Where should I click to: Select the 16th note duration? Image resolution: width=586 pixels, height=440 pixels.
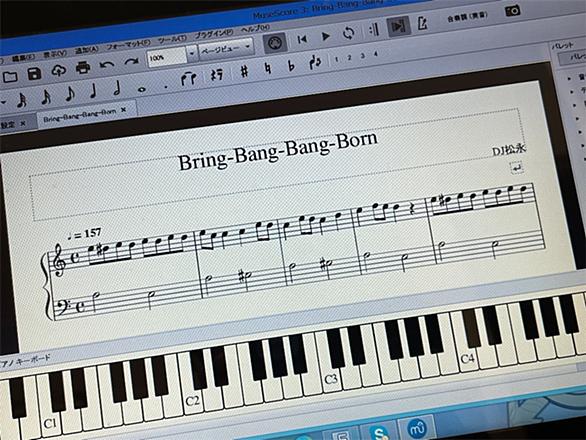click(46, 98)
